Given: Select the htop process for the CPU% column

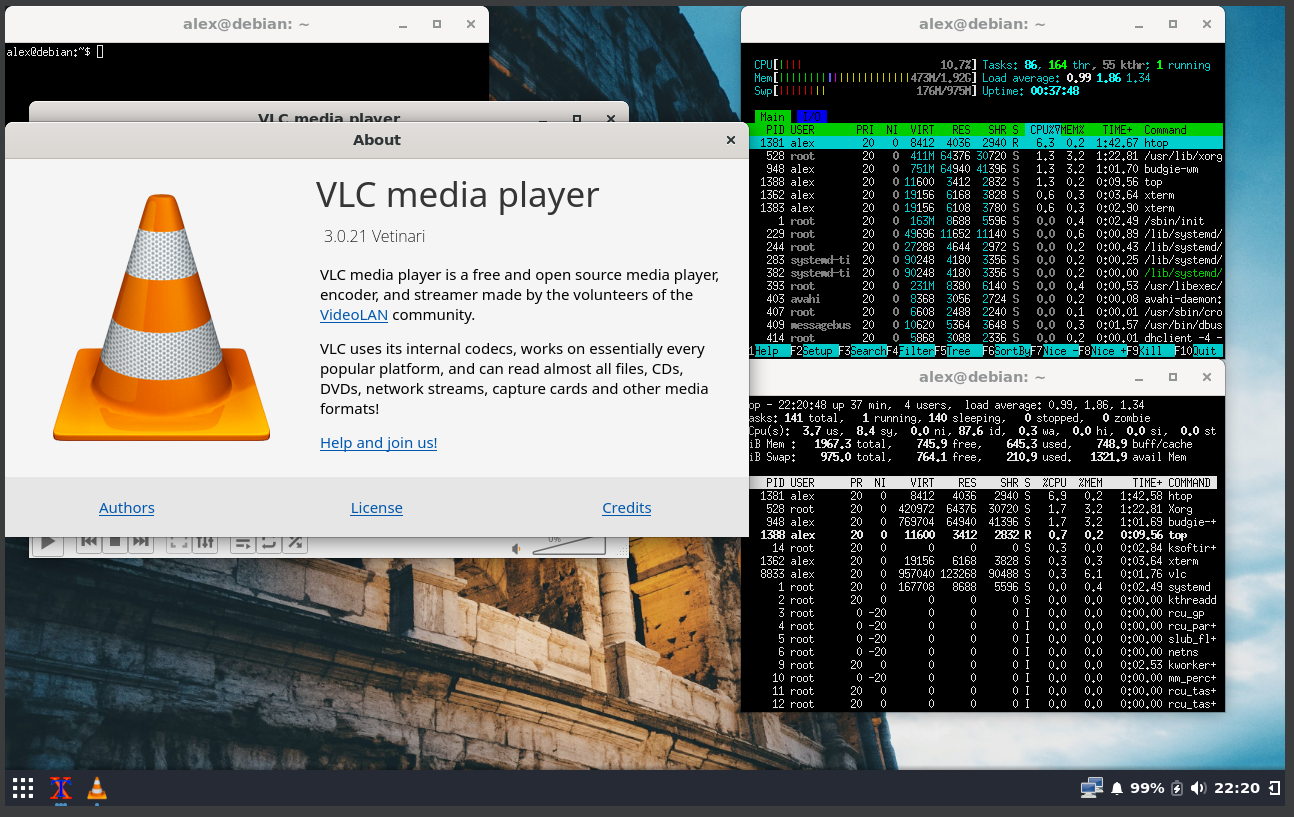Looking at the screenshot, I should click(1044, 129).
